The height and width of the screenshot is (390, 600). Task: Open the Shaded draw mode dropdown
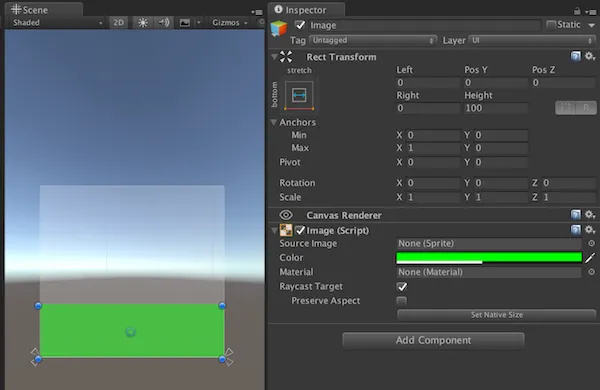pos(57,23)
